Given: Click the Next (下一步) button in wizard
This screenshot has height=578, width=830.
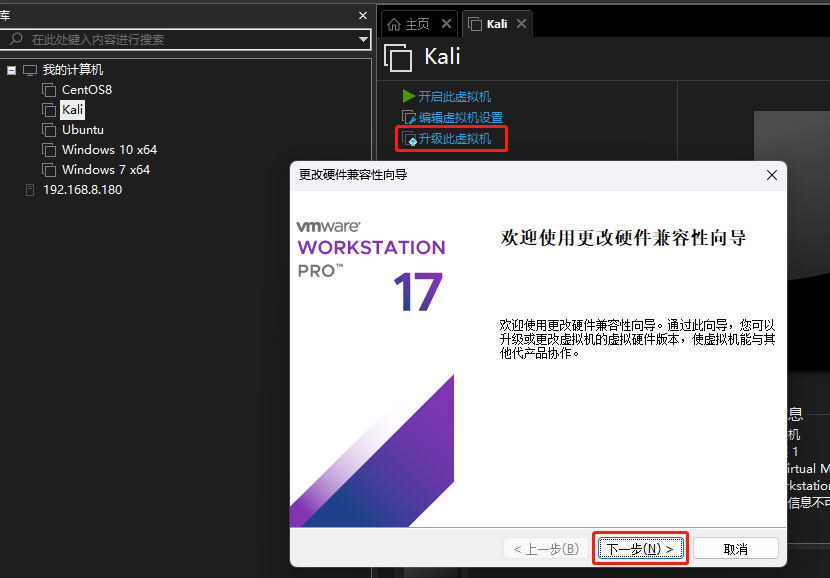Looking at the screenshot, I should tap(640, 548).
